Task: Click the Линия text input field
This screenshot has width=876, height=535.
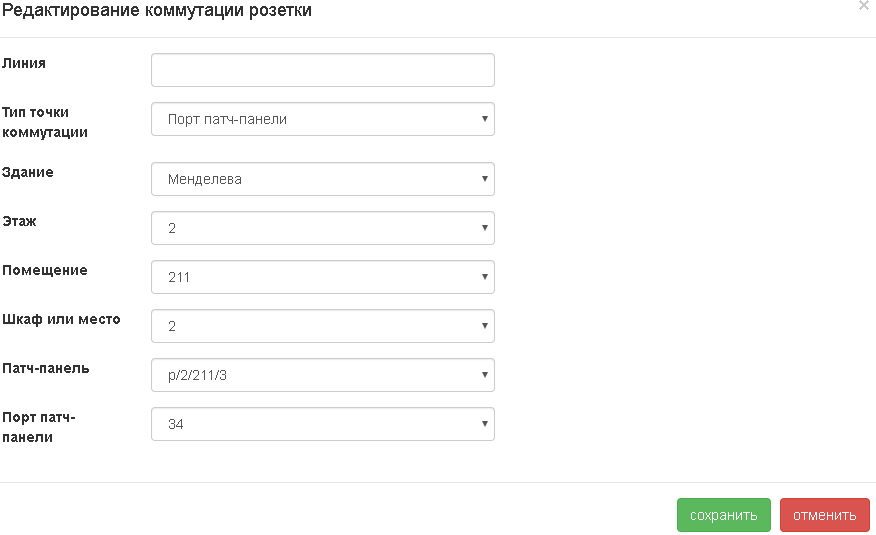Action: coord(322,70)
